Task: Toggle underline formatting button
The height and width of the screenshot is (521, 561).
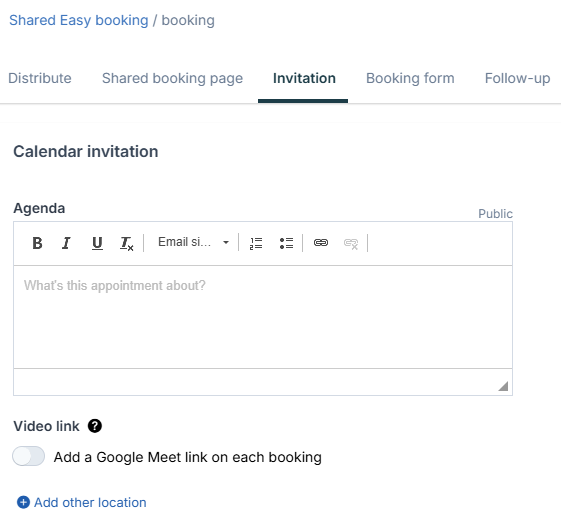Action: coord(97,243)
